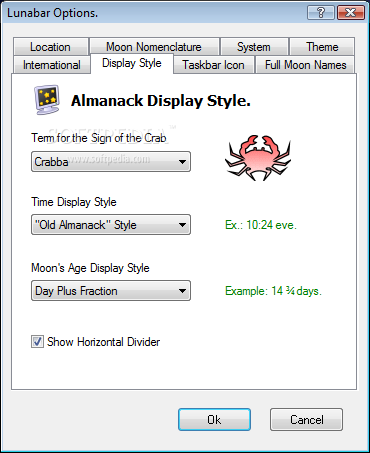This screenshot has height=453, width=370.
Task: Go to the Theme tab
Action: pos(322,47)
